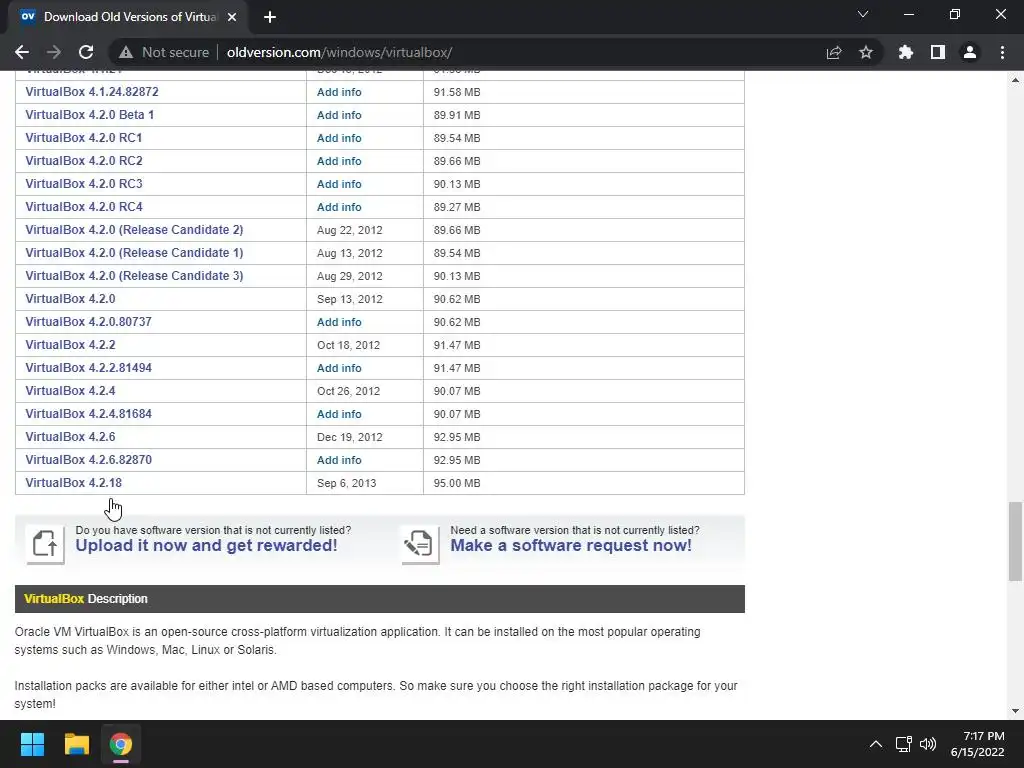Open Chrome three-dot menu
This screenshot has width=1024, height=768.
1002,52
